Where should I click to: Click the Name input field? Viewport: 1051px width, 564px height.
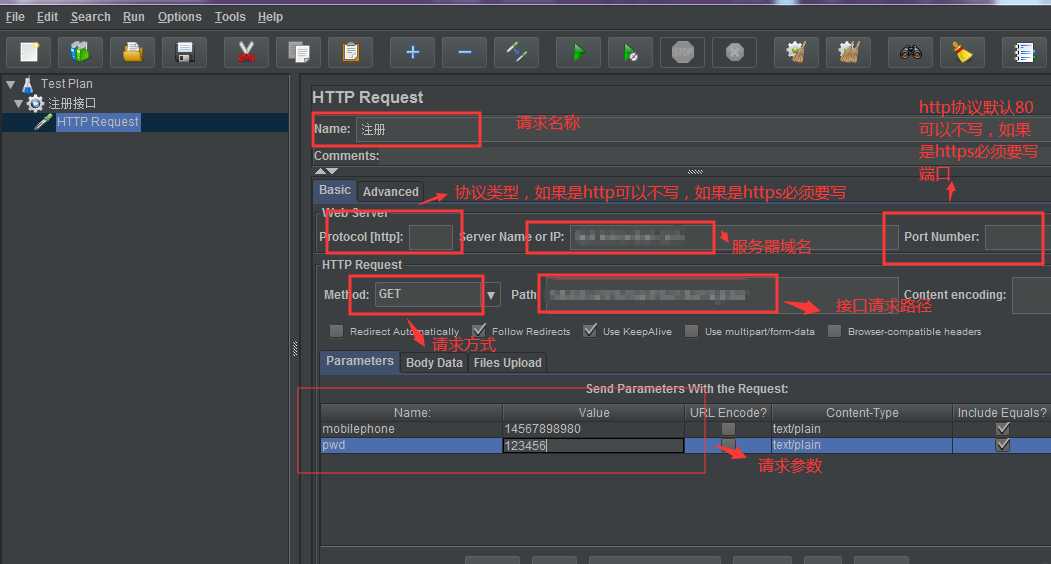(x=704, y=129)
